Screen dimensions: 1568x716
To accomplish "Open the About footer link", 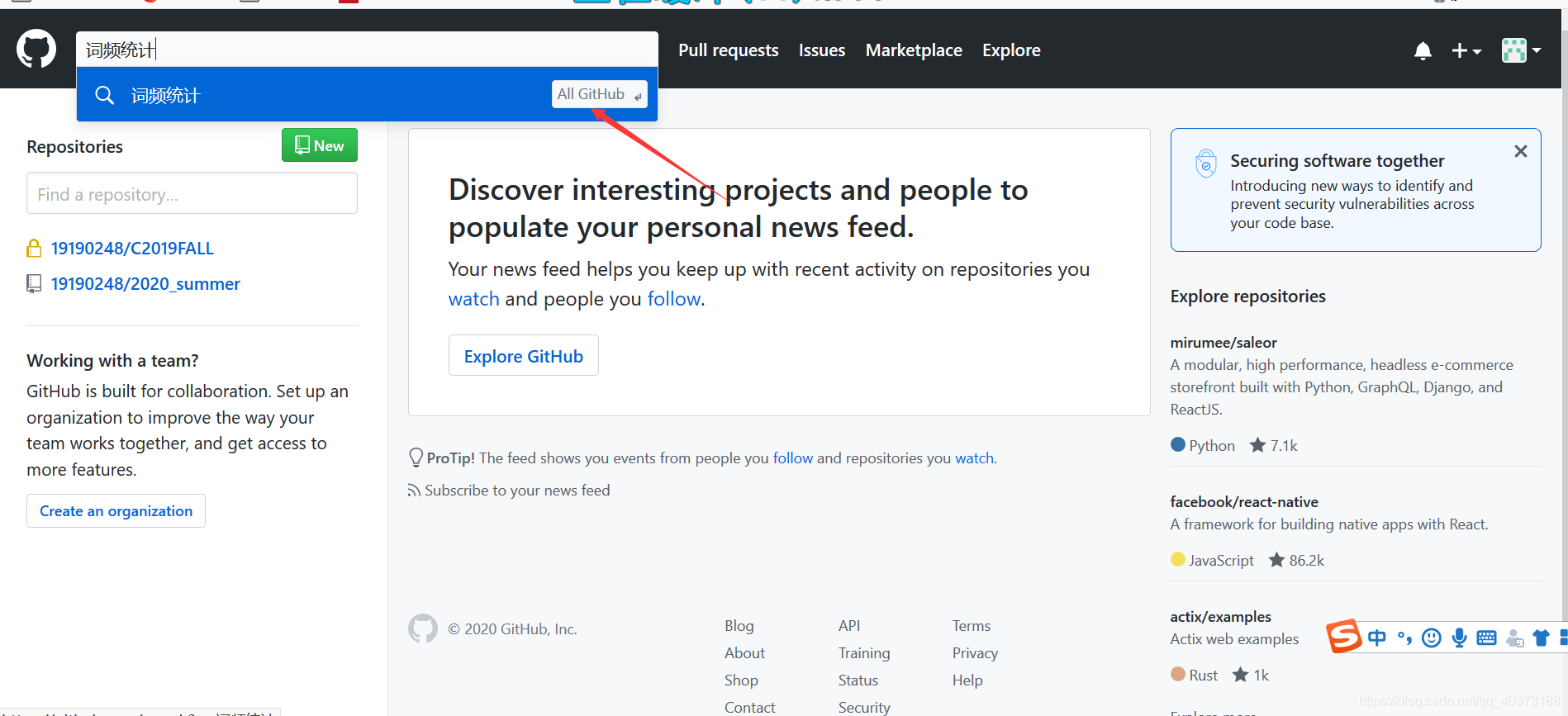I will click(744, 653).
